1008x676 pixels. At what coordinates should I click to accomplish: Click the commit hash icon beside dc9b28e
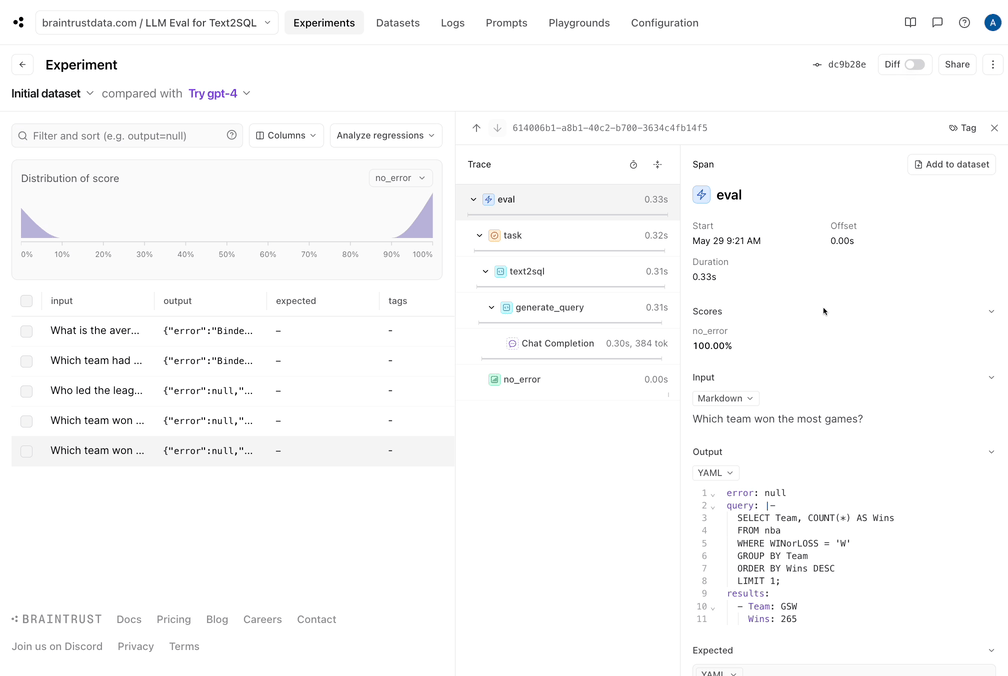816,63
